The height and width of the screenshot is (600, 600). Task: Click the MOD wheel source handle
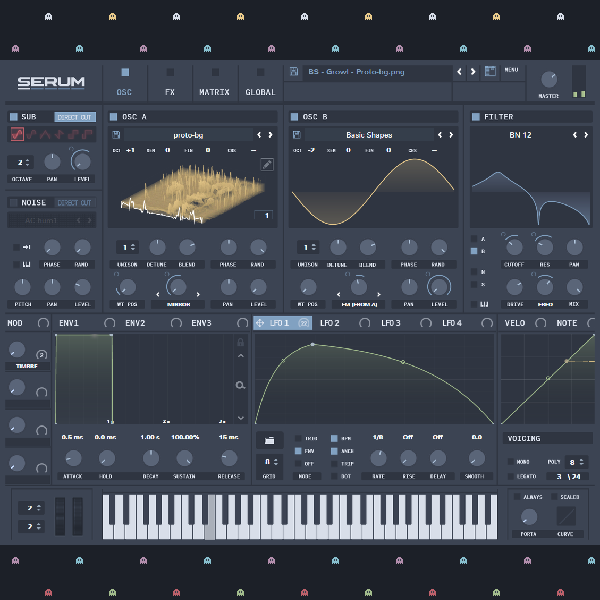coord(43,323)
